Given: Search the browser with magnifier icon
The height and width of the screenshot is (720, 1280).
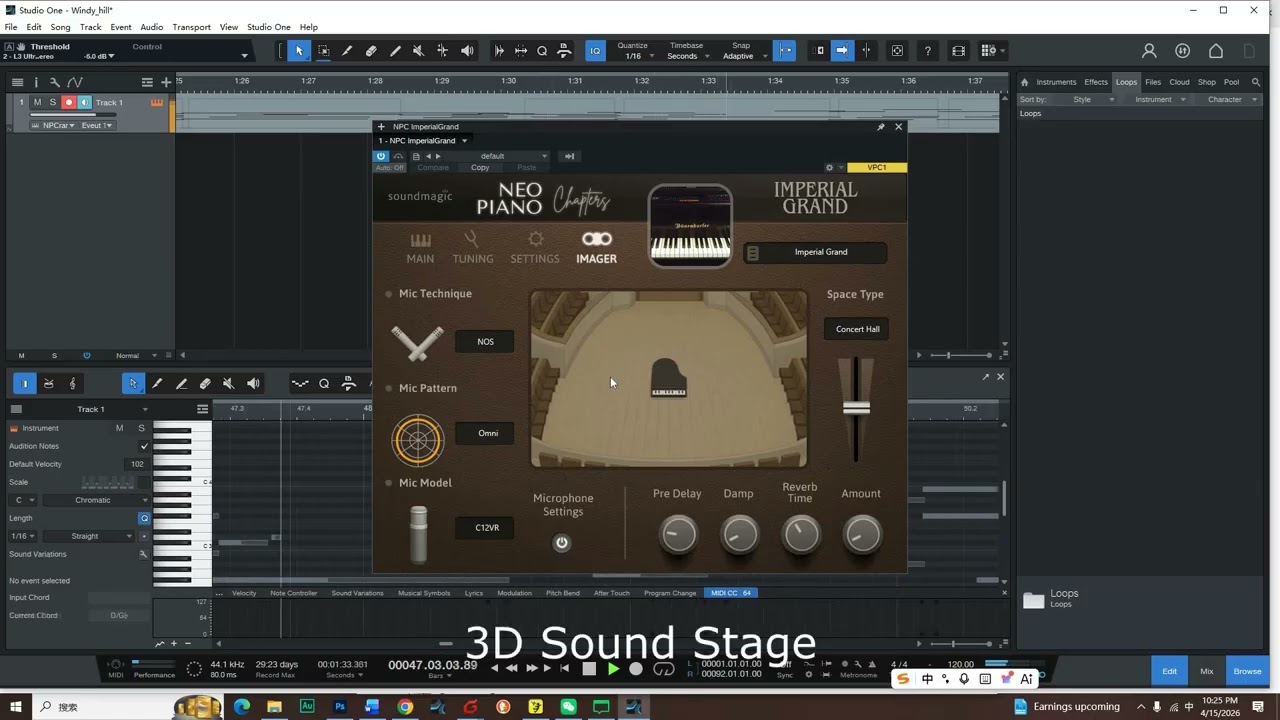Looking at the screenshot, I should 1256,82.
